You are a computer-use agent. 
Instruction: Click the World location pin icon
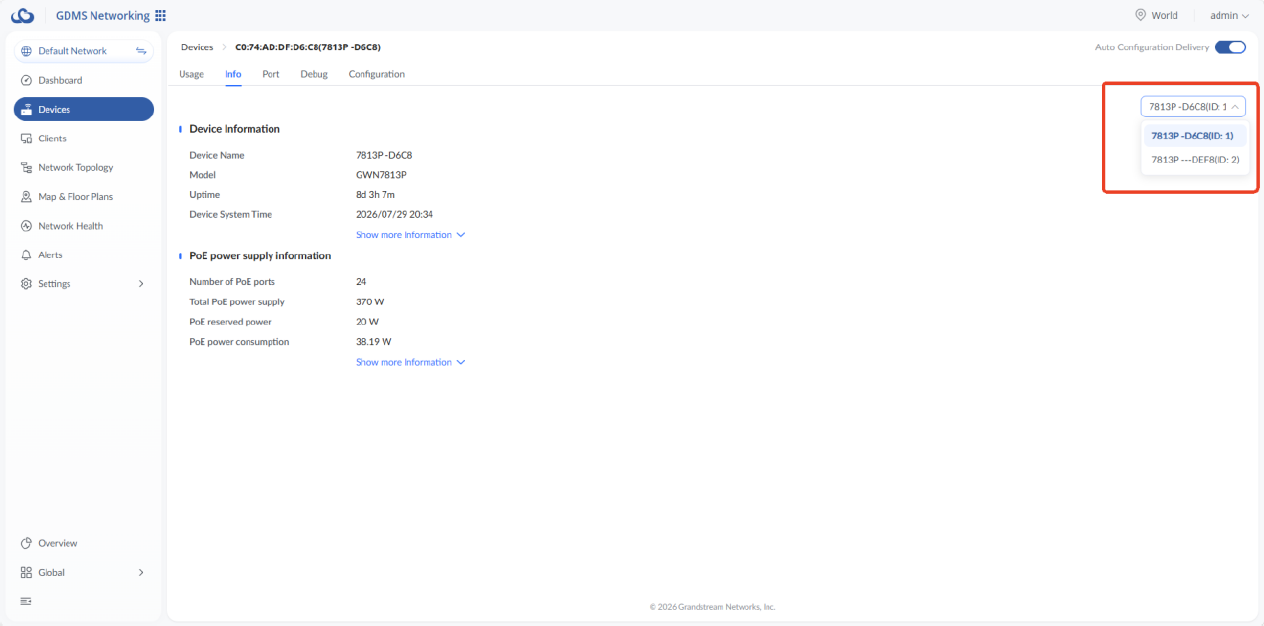1140,15
